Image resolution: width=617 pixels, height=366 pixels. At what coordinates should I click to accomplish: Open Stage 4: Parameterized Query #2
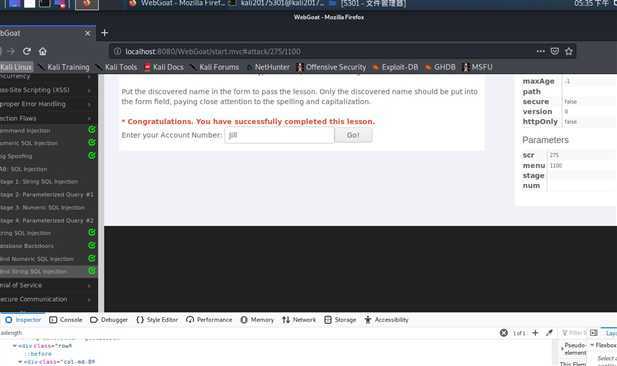point(47,220)
